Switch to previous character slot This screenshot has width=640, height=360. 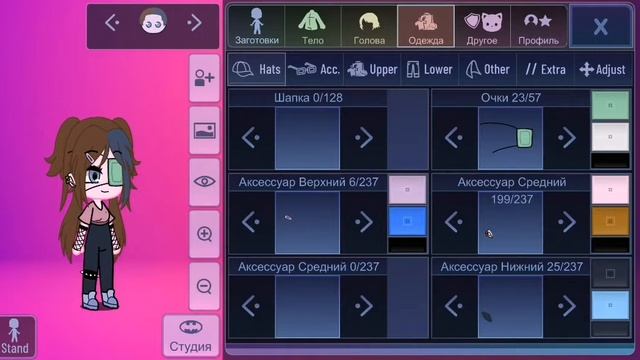pyautogui.click(x=112, y=23)
